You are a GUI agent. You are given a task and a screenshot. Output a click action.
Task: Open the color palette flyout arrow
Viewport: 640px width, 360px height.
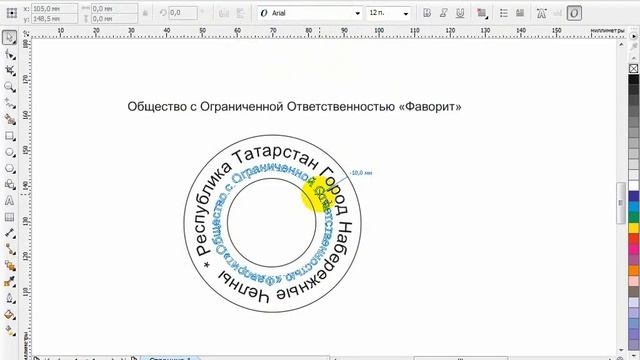click(x=633, y=36)
